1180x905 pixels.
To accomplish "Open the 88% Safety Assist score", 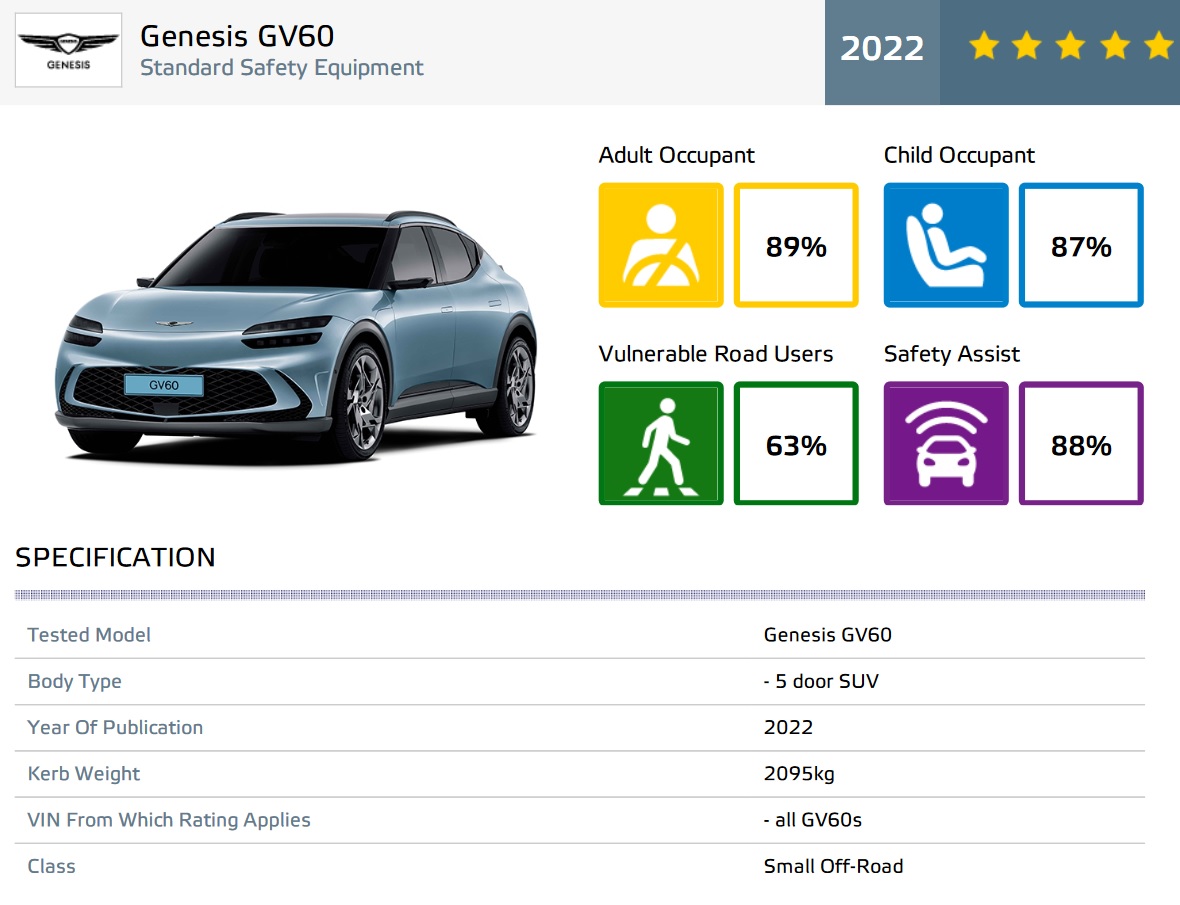I will click(1081, 444).
